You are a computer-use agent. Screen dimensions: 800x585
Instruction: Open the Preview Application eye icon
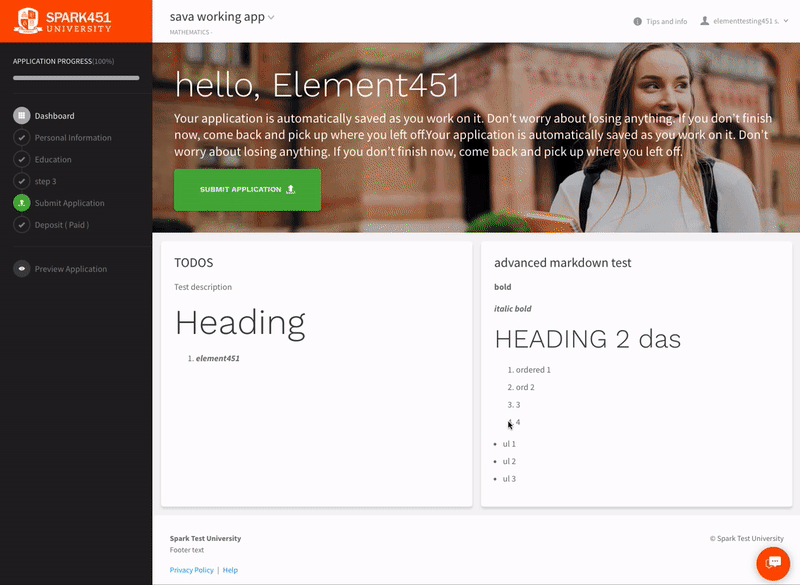click(x=22, y=268)
